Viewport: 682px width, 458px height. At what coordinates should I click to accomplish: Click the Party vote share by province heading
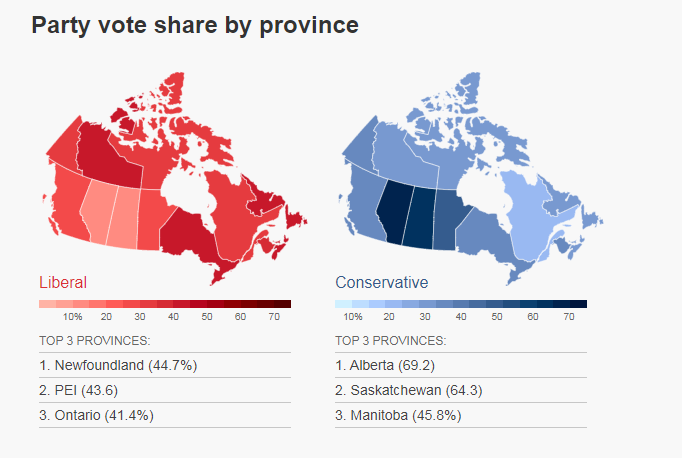click(195, 25)
